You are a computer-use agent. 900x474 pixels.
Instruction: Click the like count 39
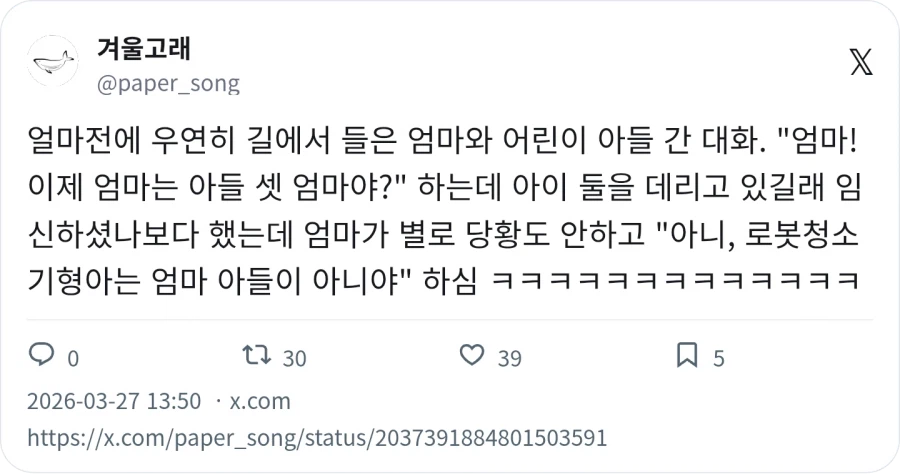pyautogui.click(x=510, y=359)
